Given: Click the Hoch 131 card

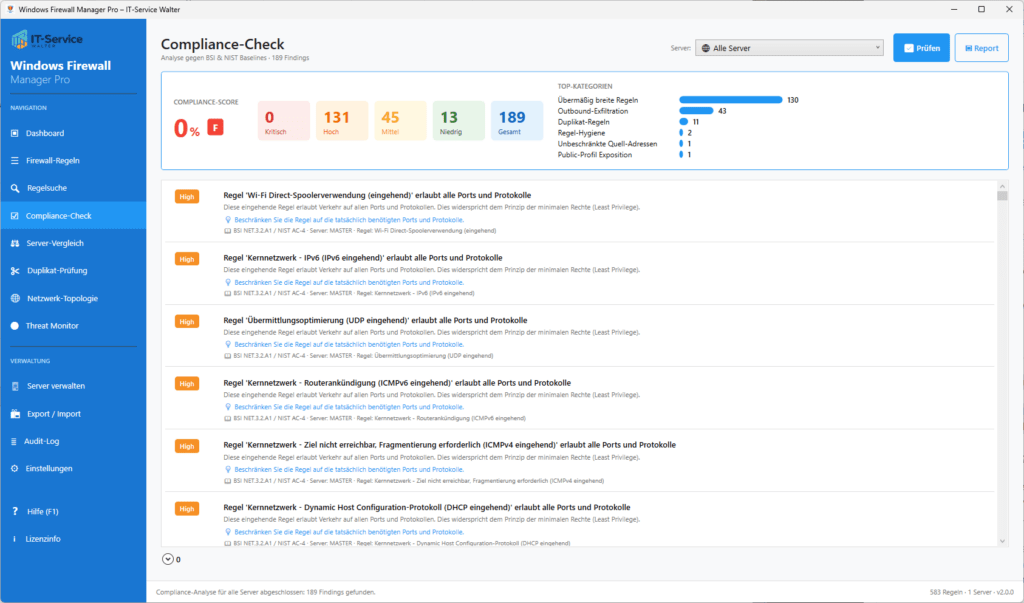Looking at the screenshot, I should [342, 121].
